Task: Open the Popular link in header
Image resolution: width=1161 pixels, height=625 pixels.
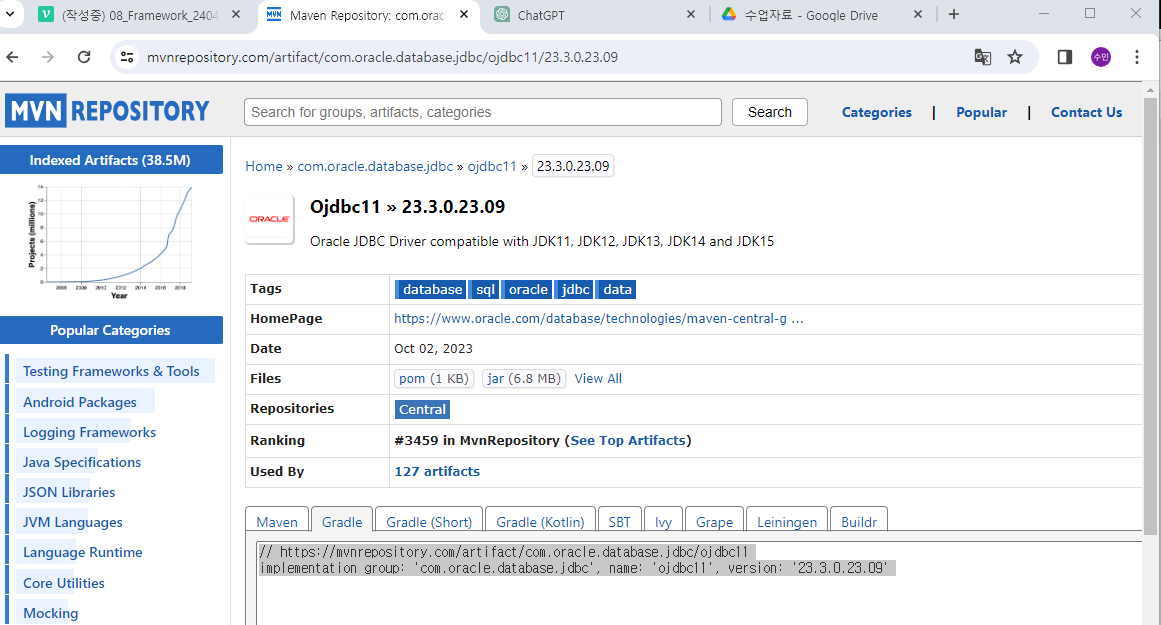Action: coord(981,113)
